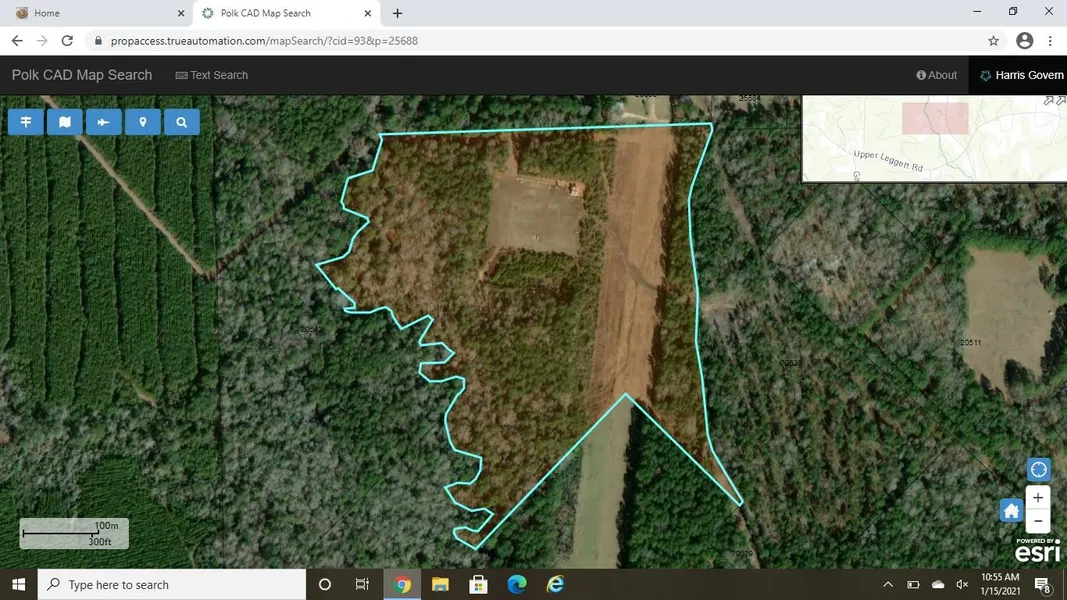This screenshot has width=1067, height=600.
Task: Open the About menu item
Action: pyautogui.click(x=936, y=75)
